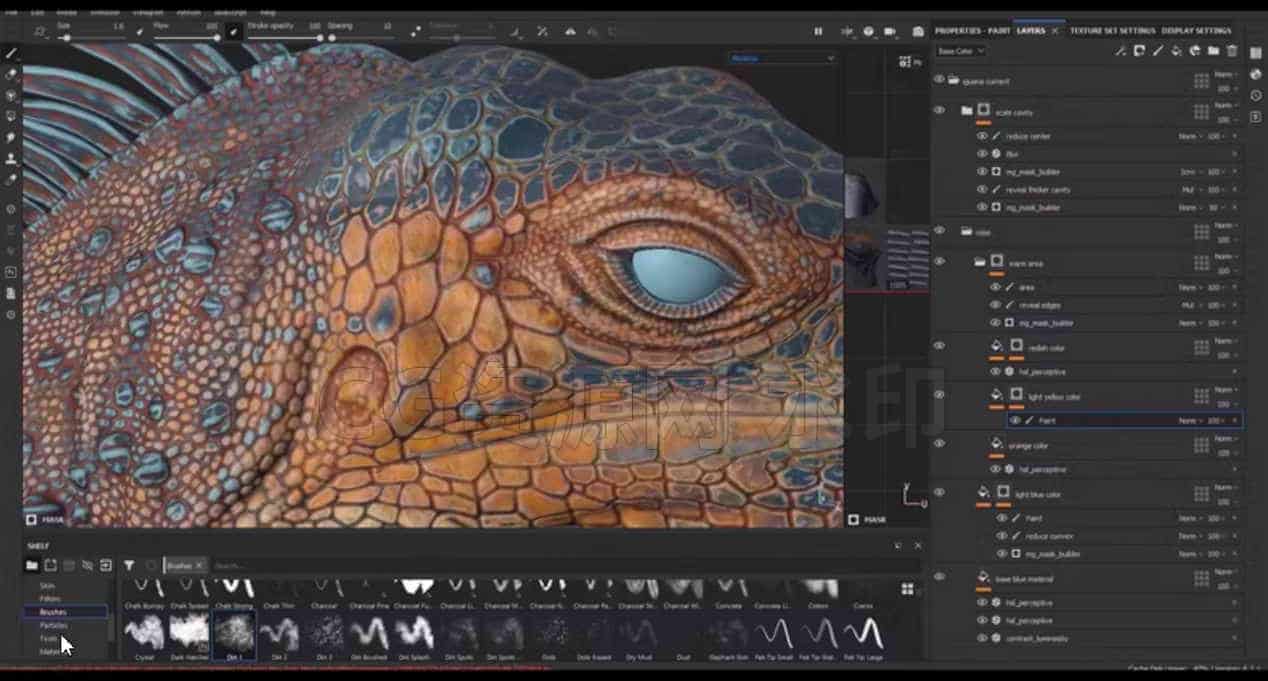The height and width of the screenshot is (681, 1268).
Task: Click delete layer trash icon in Layers toolbar
Action: click(x=1232, y=51)
